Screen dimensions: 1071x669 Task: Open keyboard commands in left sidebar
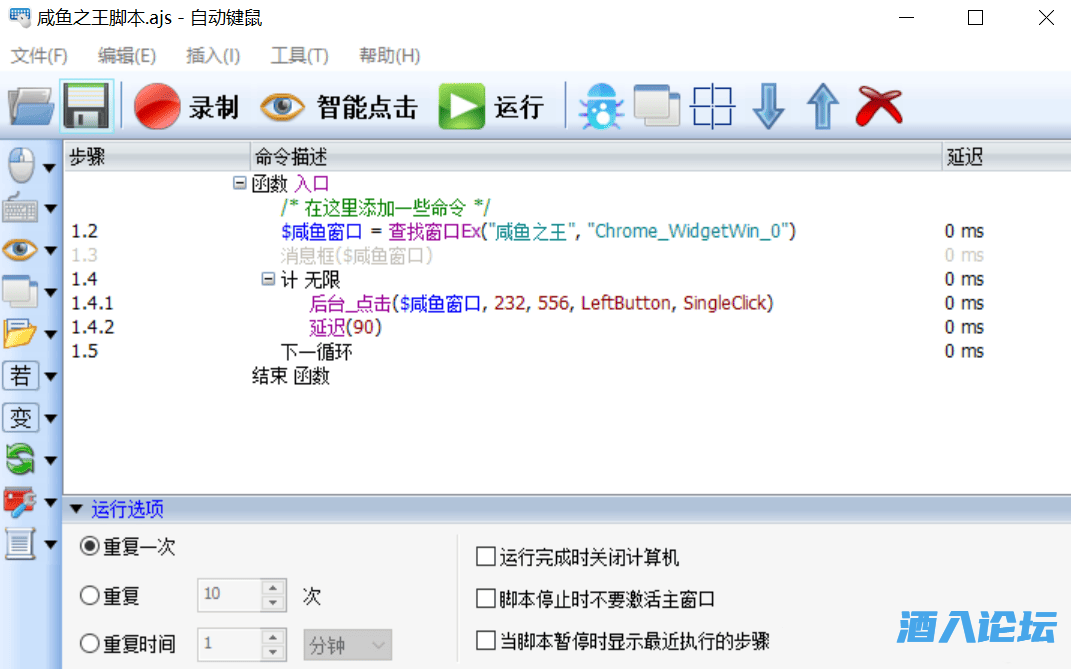point(20,207)
